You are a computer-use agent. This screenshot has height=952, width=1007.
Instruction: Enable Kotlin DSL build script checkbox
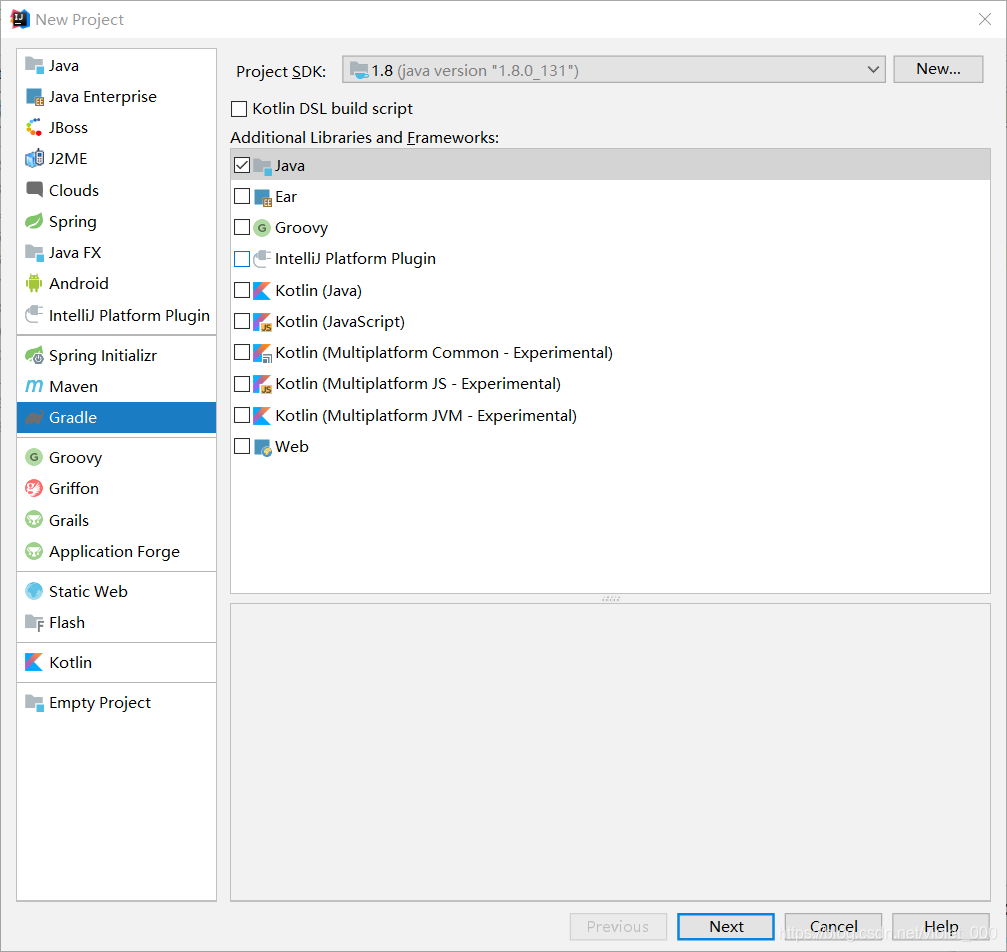[x=239, y=109]
